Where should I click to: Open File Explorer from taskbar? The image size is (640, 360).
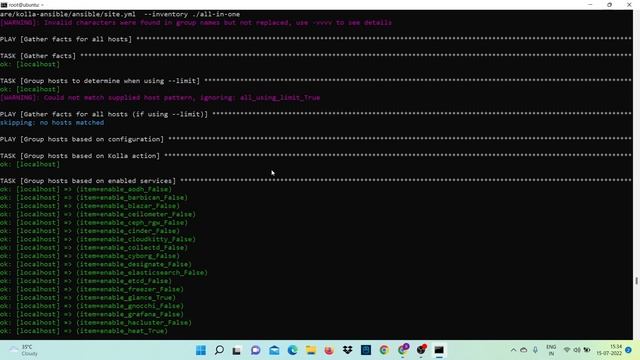click(x=311, y=350)
